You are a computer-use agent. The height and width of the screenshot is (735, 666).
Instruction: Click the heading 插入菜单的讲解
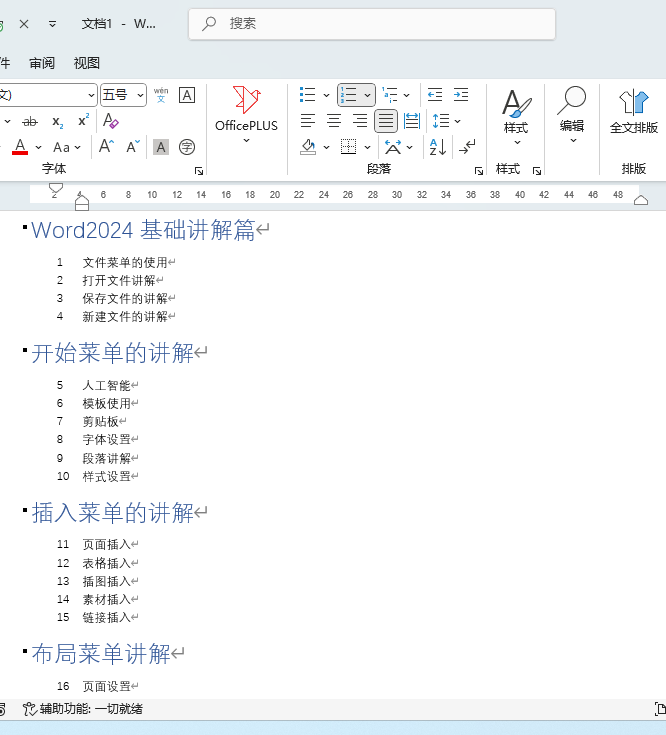pos(112,513)
